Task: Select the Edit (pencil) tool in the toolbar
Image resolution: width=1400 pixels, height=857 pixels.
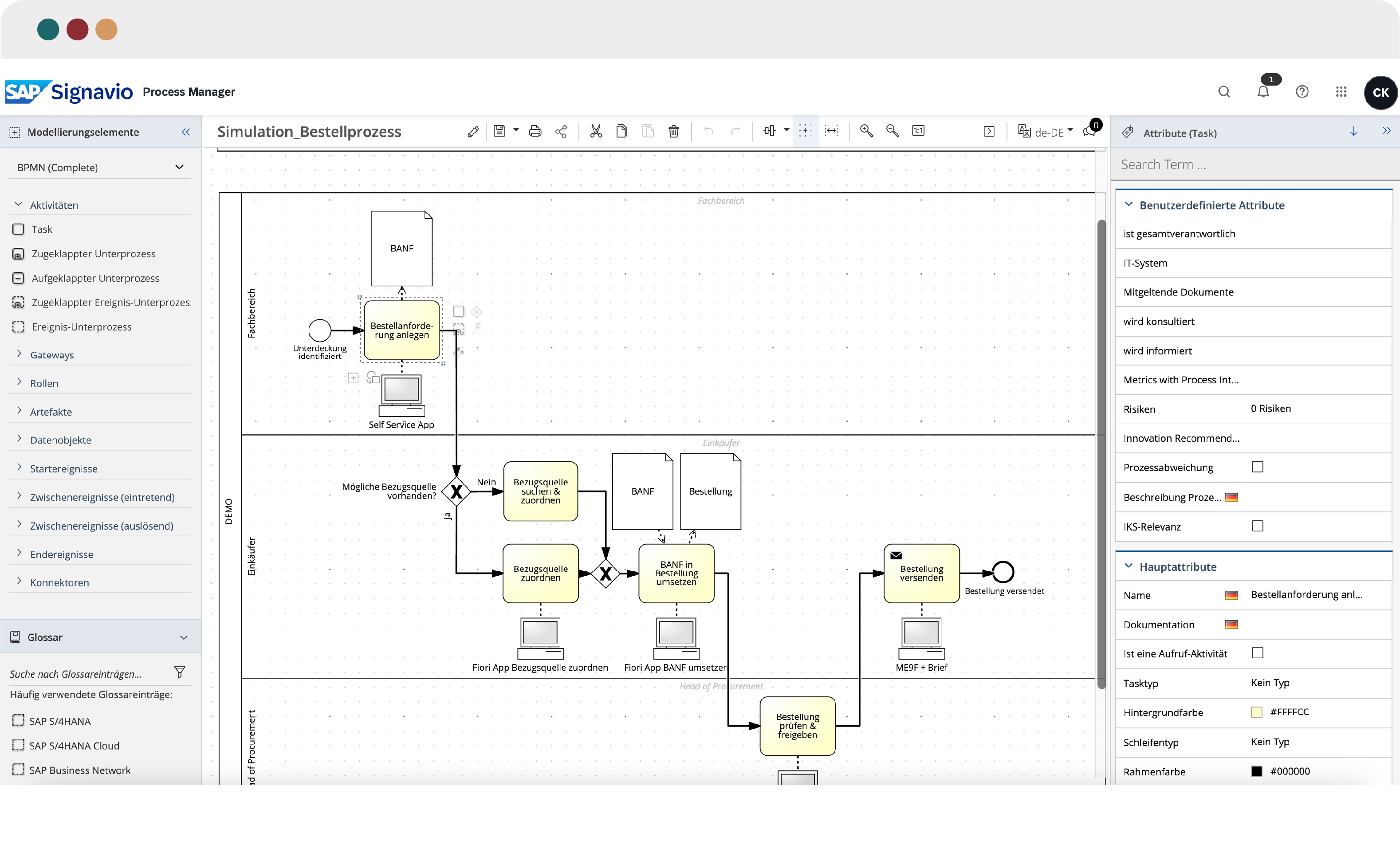Action: (473, 131)
